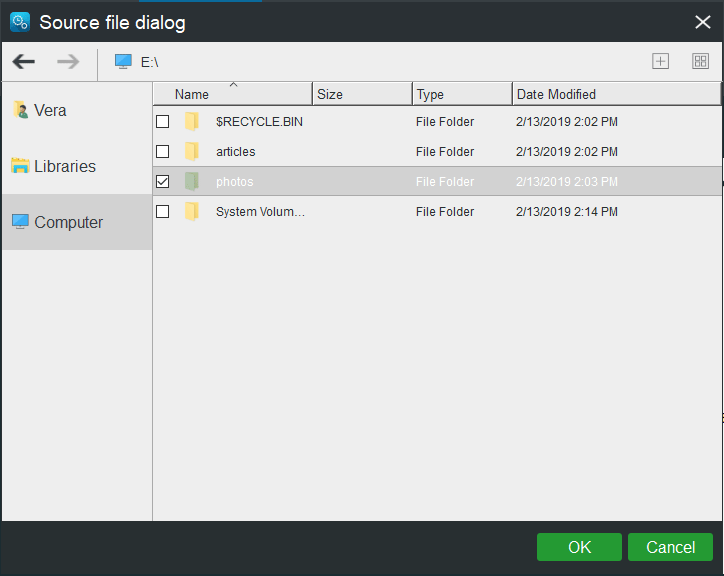Click the System Volum... folder icon
Viewport: 724px width, 576px height.
[x=192, y=212]
